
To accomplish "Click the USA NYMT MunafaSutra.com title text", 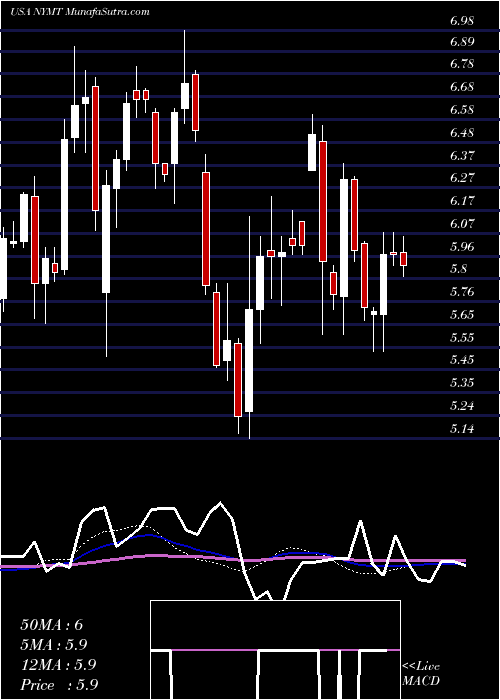I will pyautogui.click(x=80, y=12).
